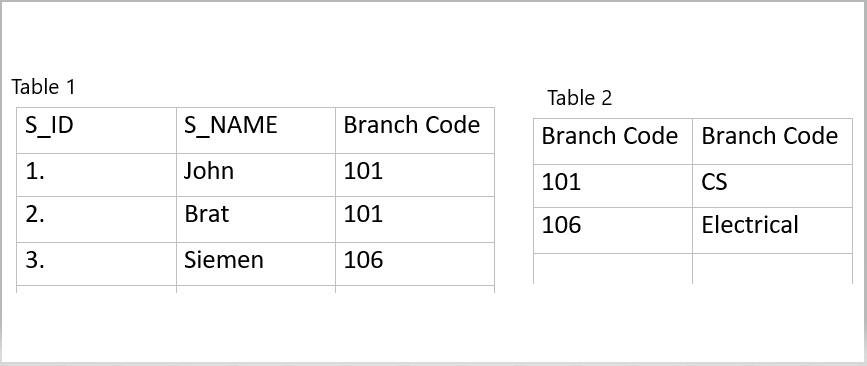
Task: Click the 101 cell in Table 2
Action: point(613,186)
